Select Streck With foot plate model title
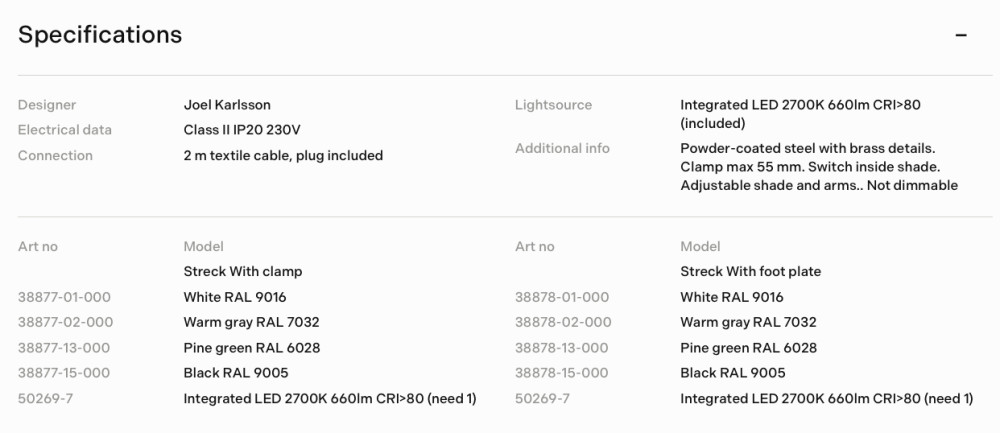This screenshot has width=1000, height=433. point(750,271)
